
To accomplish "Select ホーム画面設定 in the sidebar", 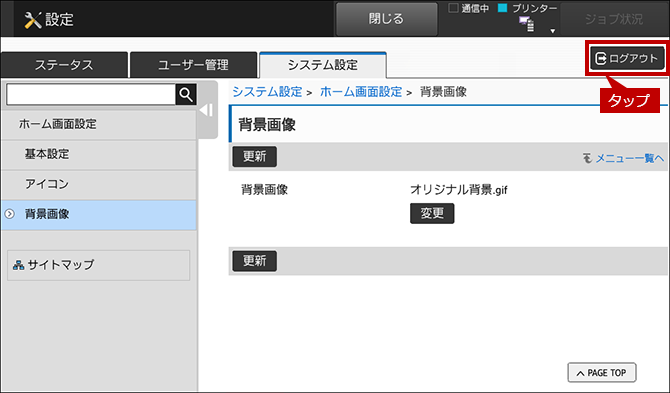I will (x=98, y=124).
